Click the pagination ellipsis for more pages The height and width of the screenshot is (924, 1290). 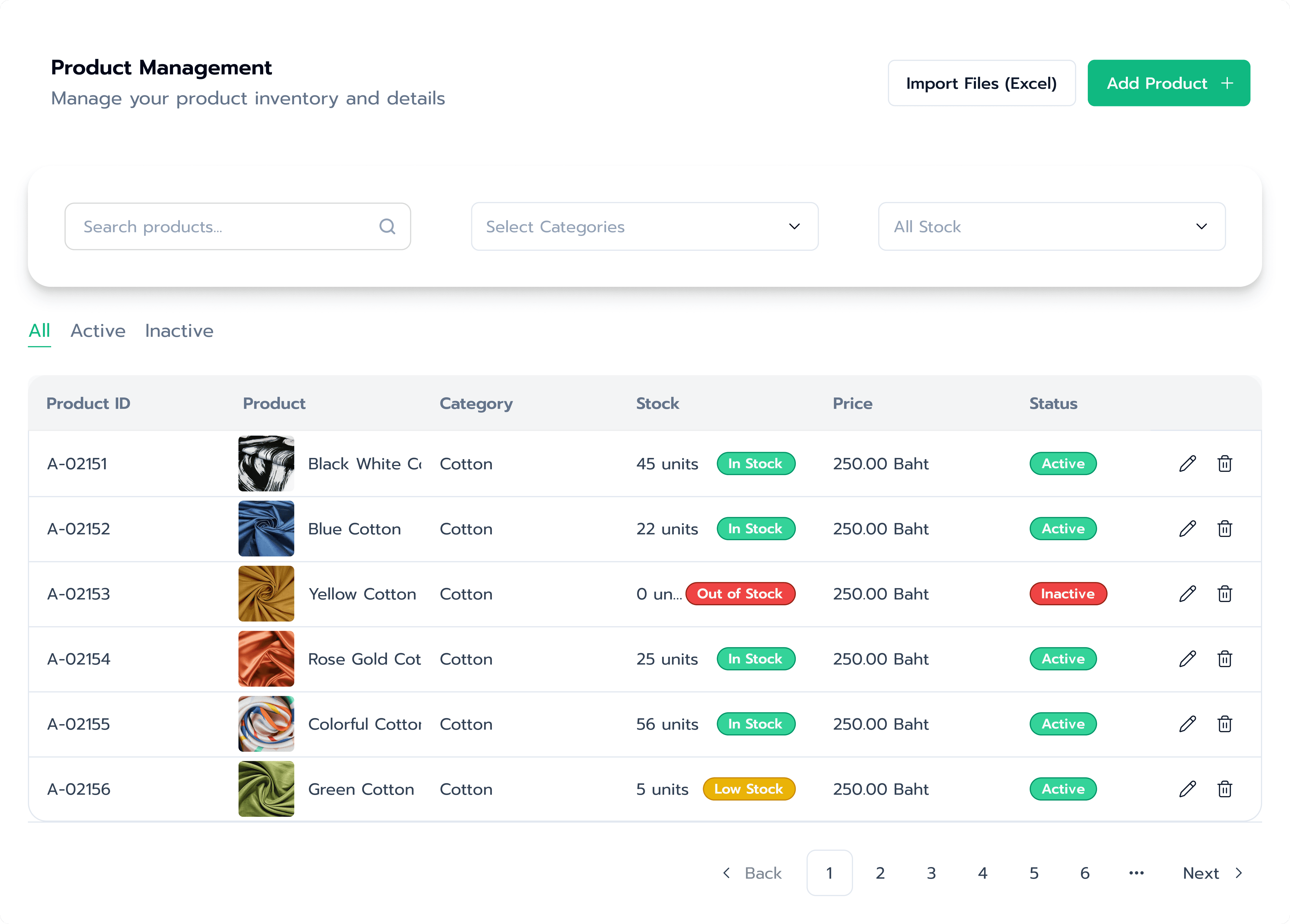[x=1136, y=873]
